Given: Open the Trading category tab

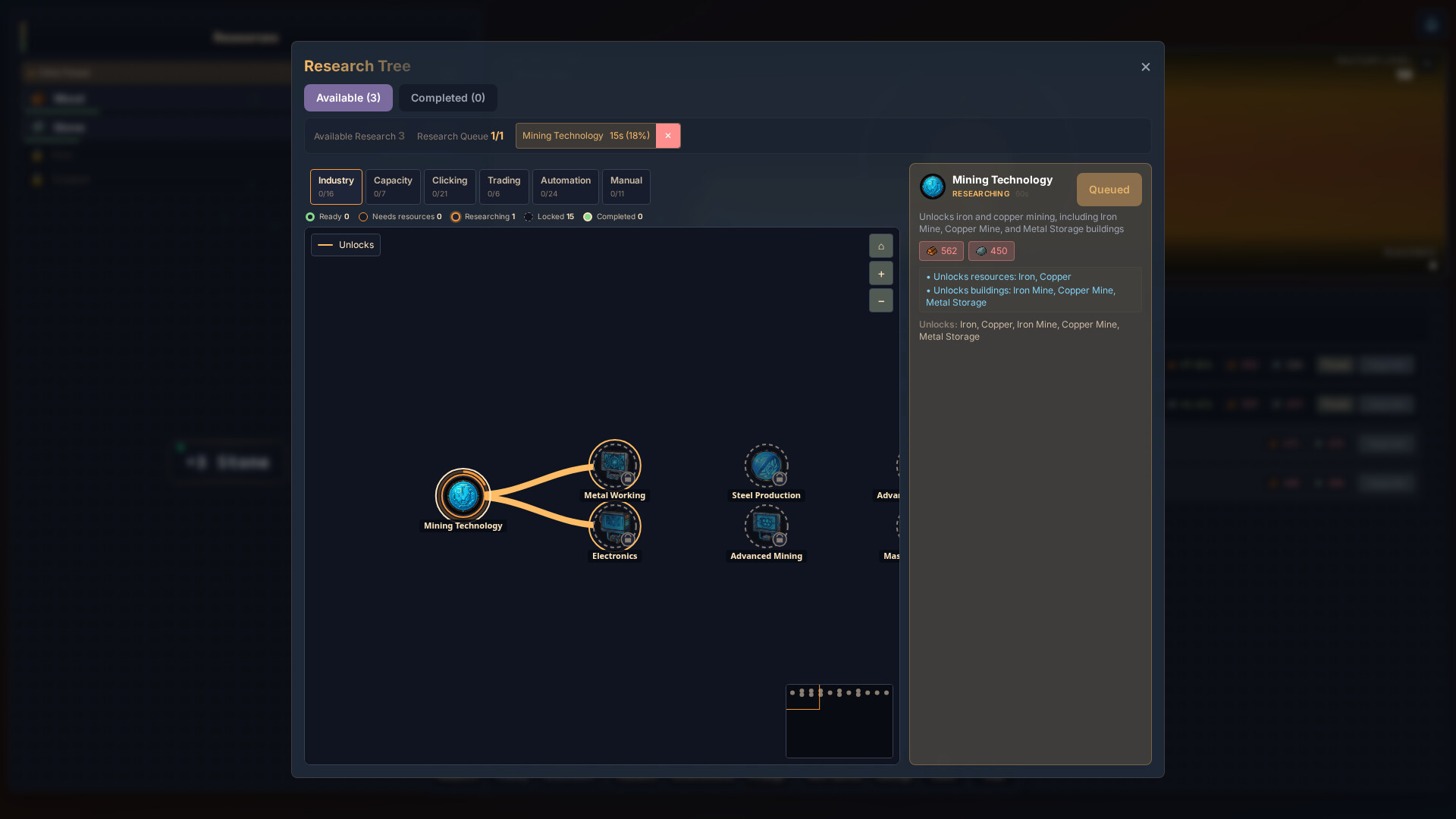Looking at the screenshot, I should tap(504, 187).
